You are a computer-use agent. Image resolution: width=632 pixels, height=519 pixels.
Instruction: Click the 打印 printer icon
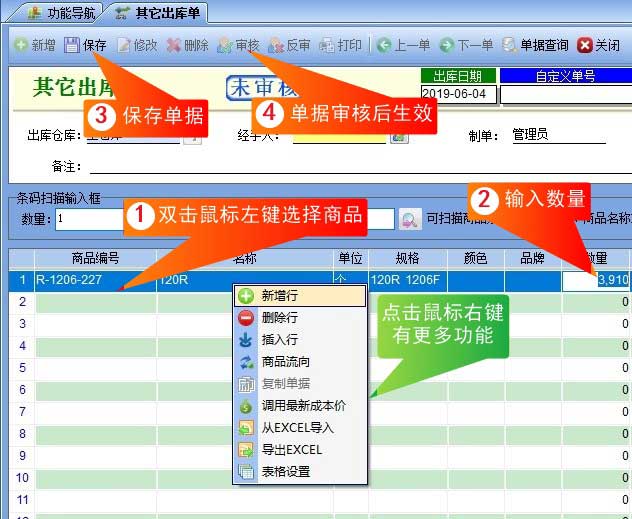(326, 46)
